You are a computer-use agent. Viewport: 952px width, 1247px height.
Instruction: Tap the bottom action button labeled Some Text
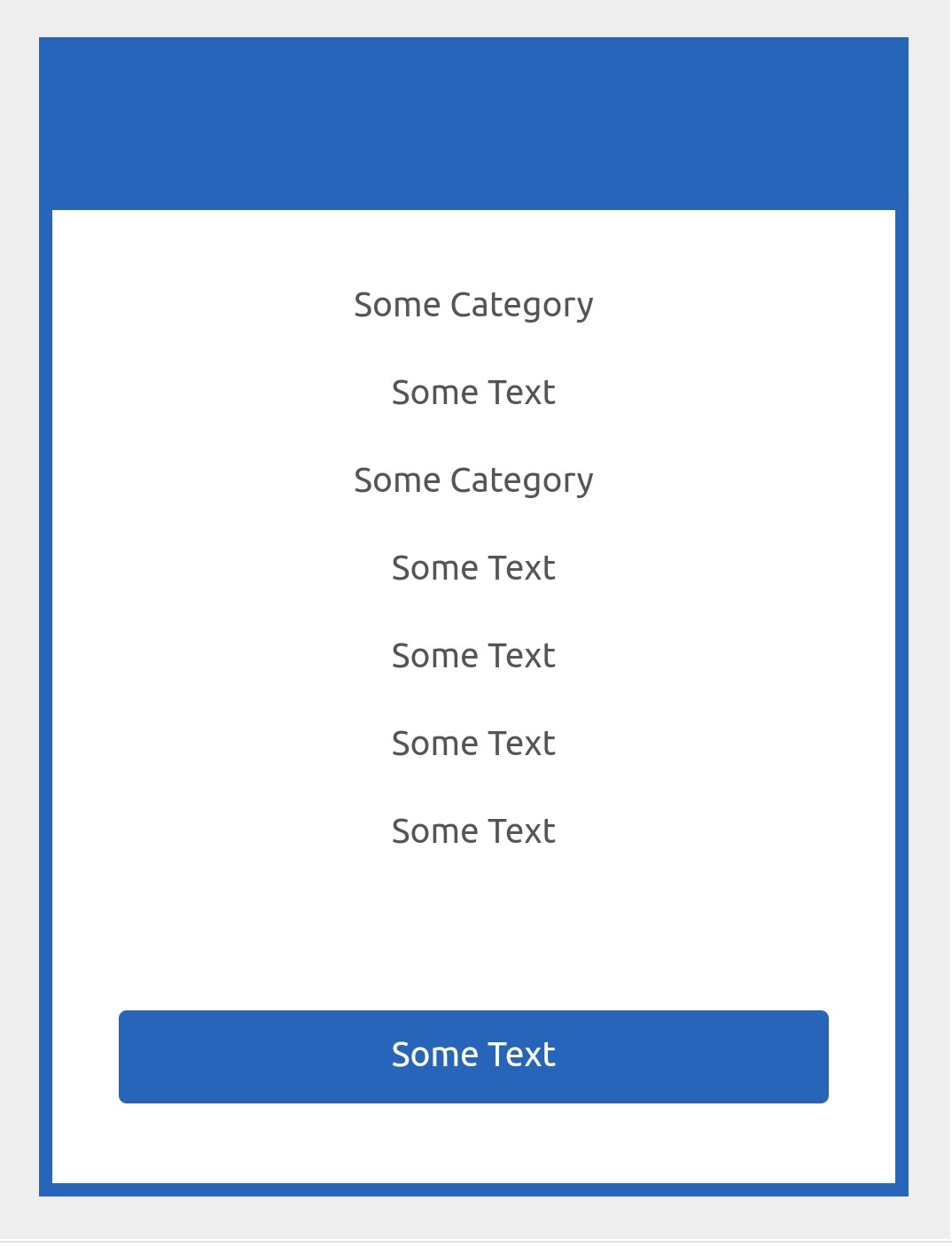(474, 1056)
